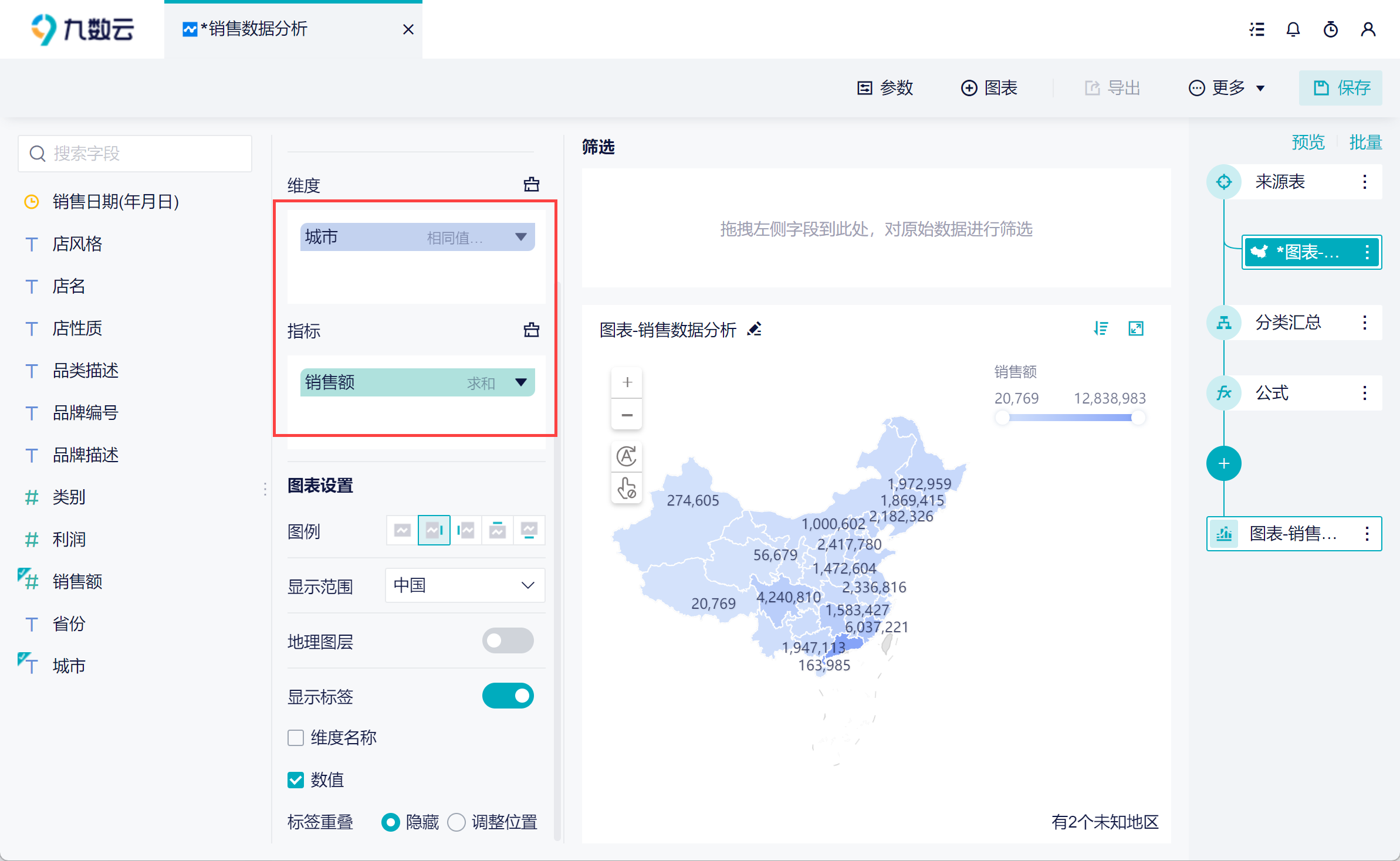Image resolution: width=1400 pixels, height=861 pixels.
Task: Open the notifications bell icon
Action: (x=1293, y=29)
